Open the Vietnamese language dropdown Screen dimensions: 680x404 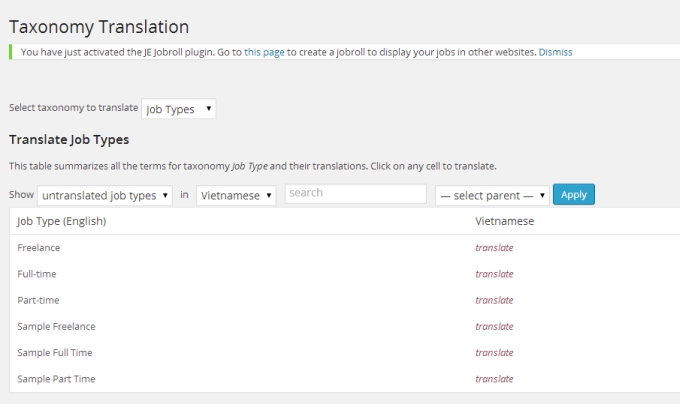tap(236, 195)
